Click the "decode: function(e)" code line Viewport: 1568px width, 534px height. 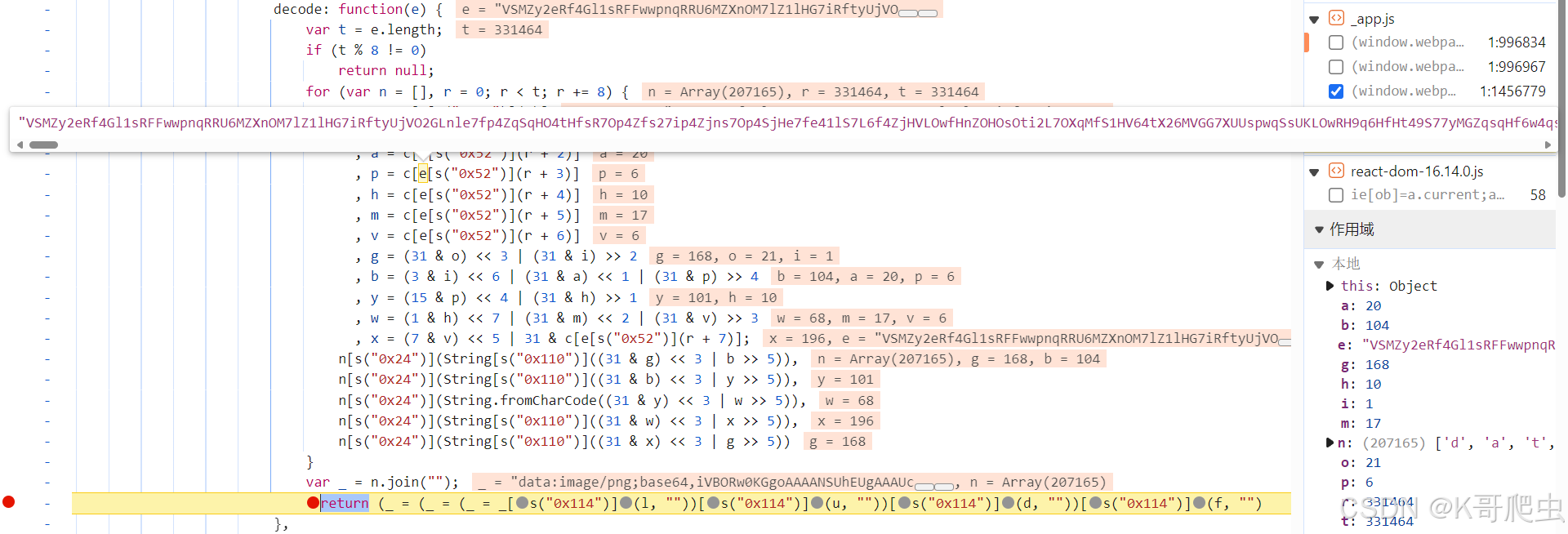coord(358,9)
